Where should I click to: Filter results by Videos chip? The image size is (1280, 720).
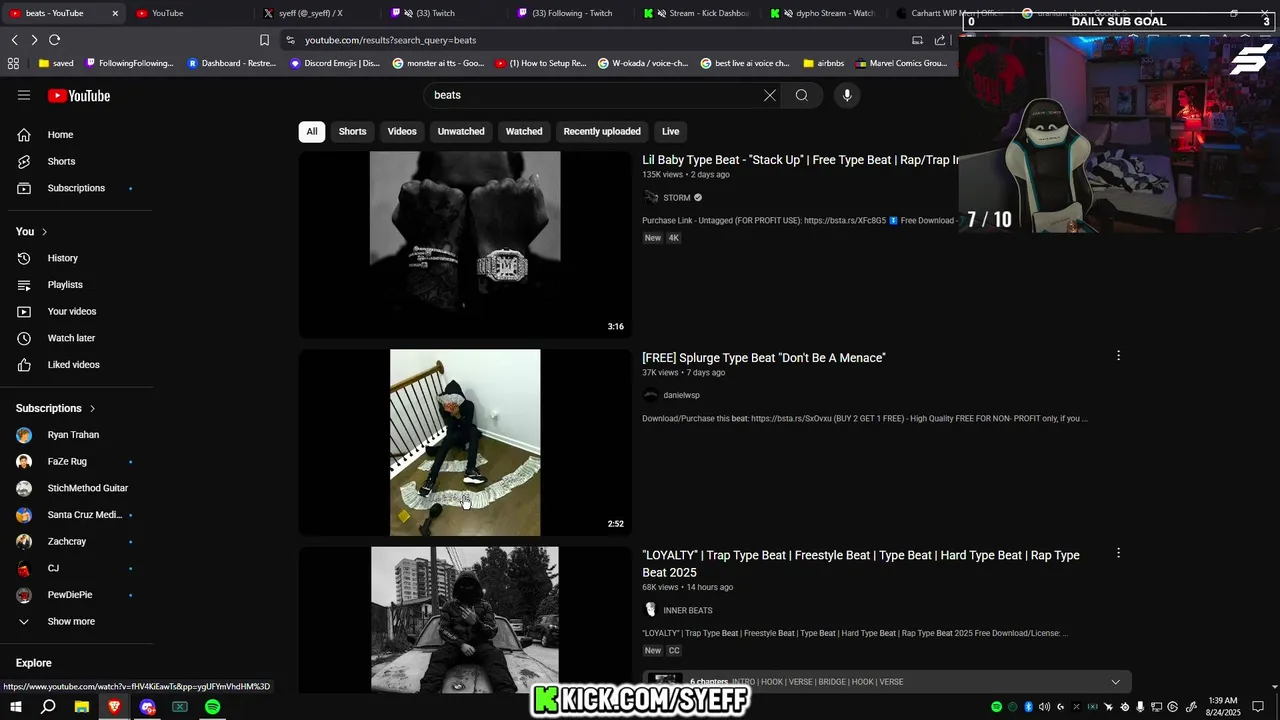pyautogui.click(x=402, y=131)
